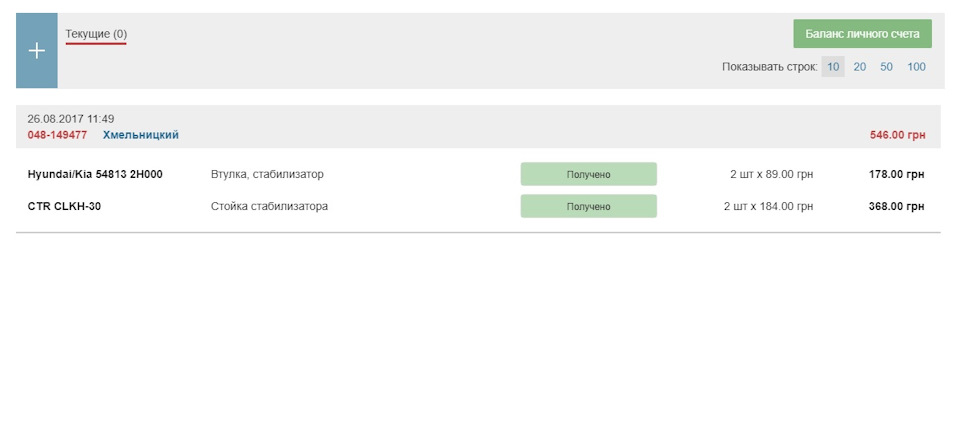
Task: Open part CTR CLKH-30
Action: tap(64, 206)
